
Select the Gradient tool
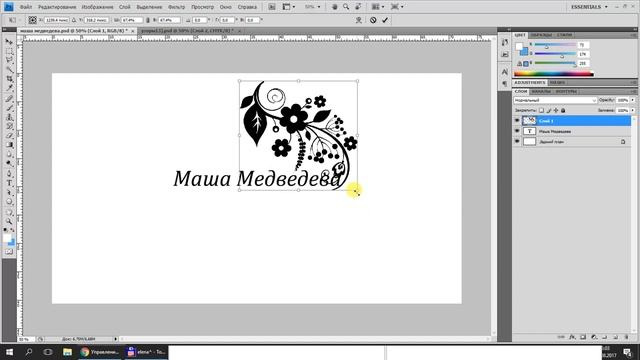tap(9, 145)
